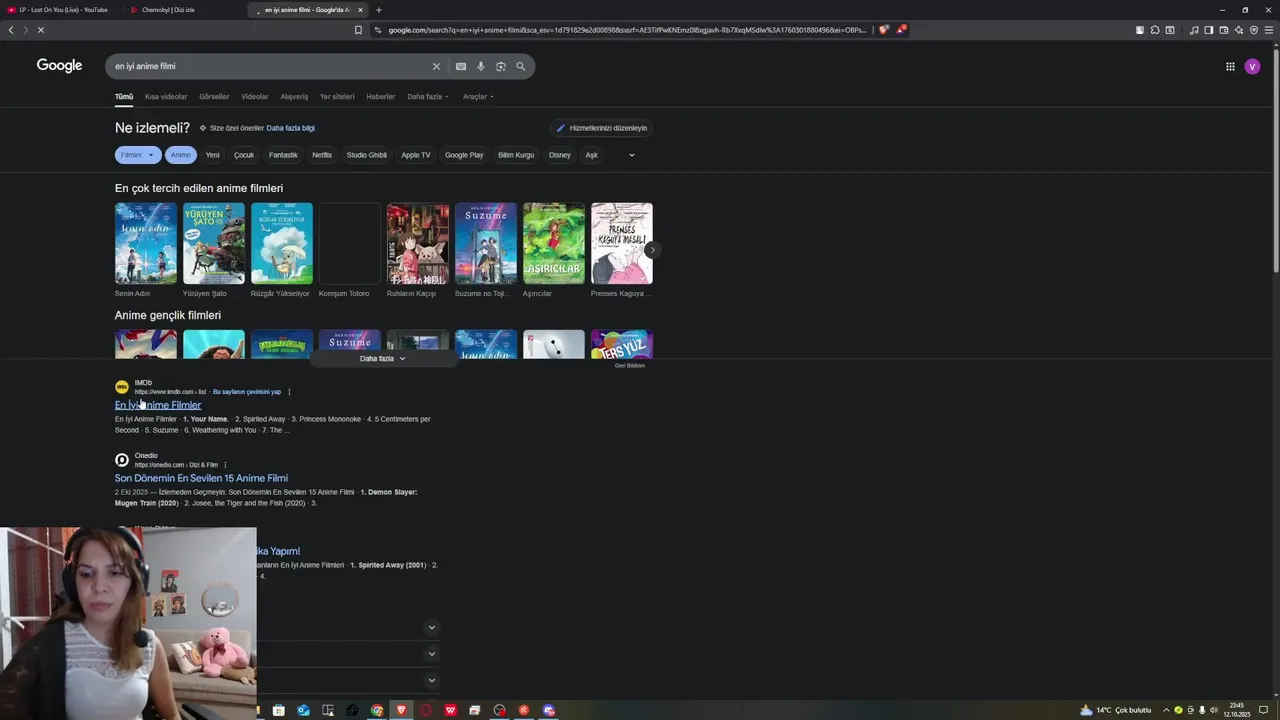1280x720 pixels.
Task: Open Outlook in the taskbar
Action: pyautogui.click(x=303, y=710)
